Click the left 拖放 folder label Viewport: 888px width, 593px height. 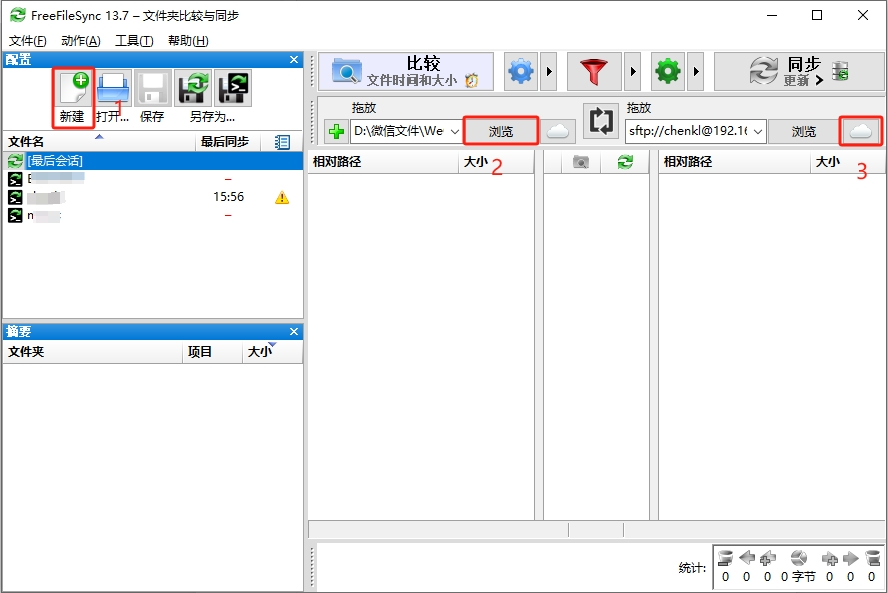point(364,108)
